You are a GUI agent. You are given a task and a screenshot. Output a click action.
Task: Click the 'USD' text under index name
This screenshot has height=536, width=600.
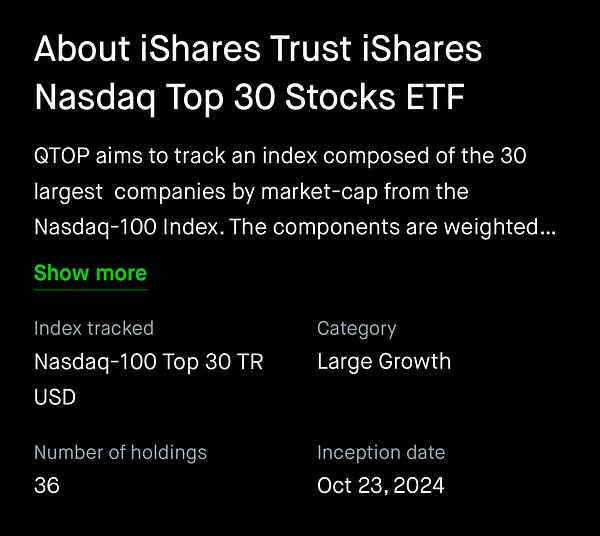55,396
